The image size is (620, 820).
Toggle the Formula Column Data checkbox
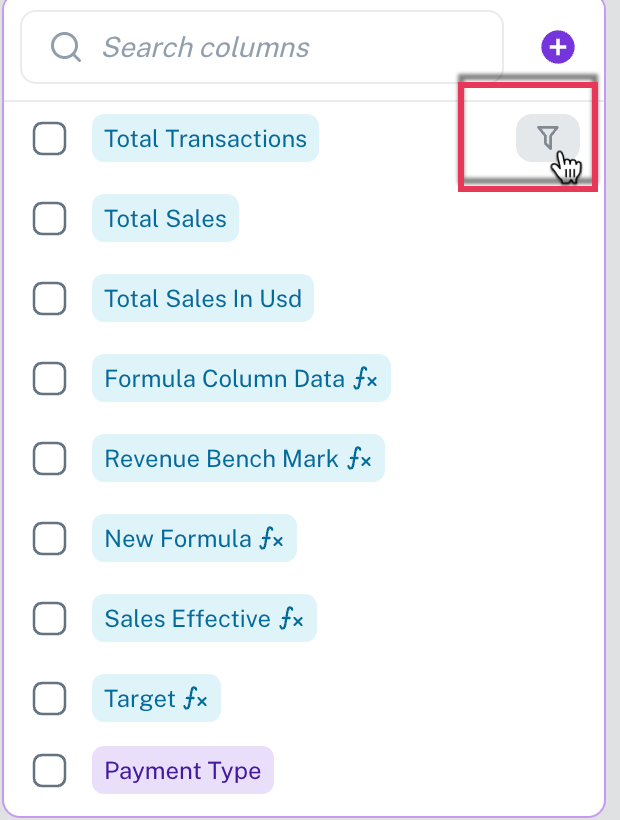(x=50, y=379)
